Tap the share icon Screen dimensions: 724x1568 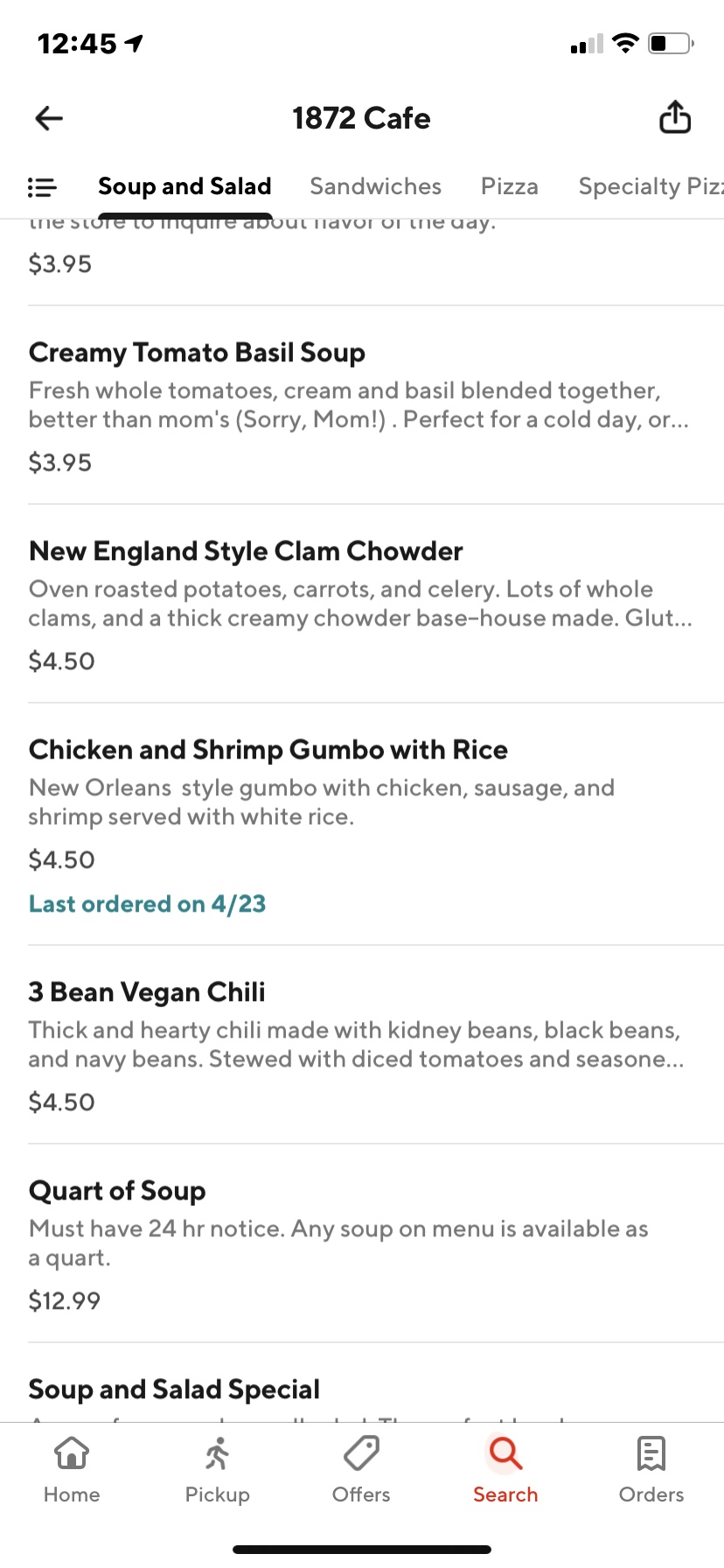pos(674,117)
